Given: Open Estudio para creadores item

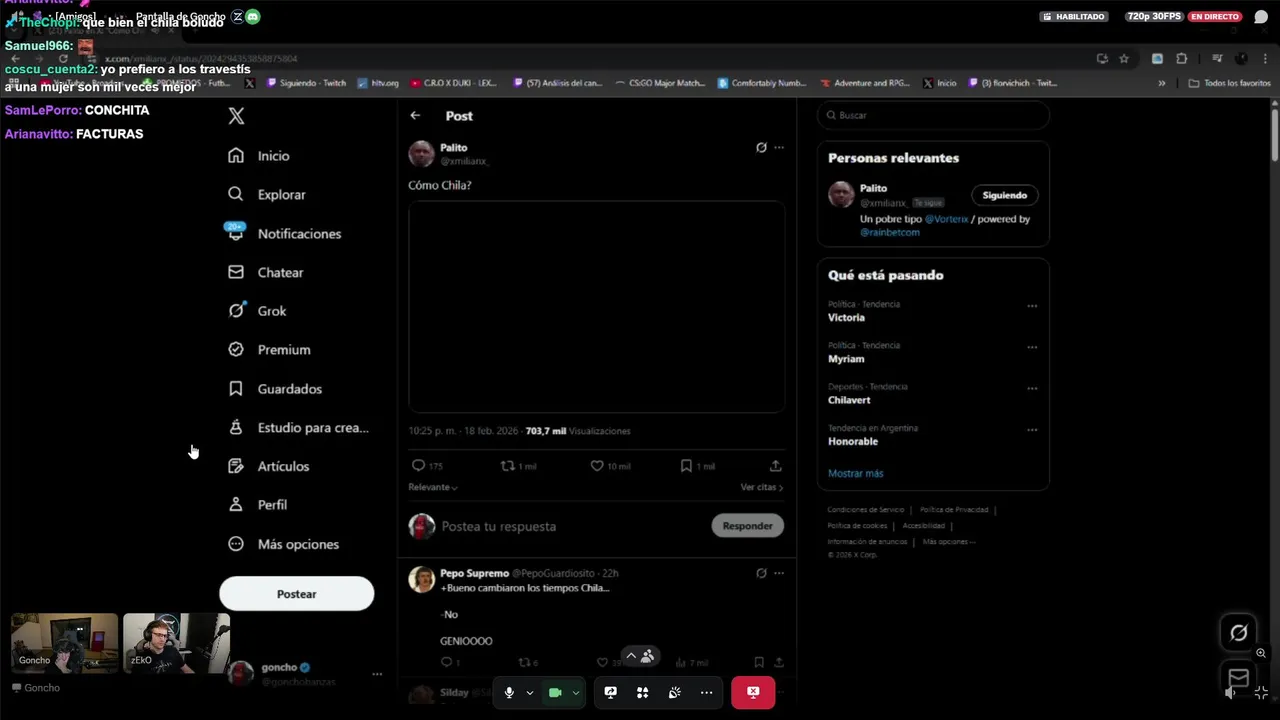Looking at the screenshot, I should tap(298, 428).
